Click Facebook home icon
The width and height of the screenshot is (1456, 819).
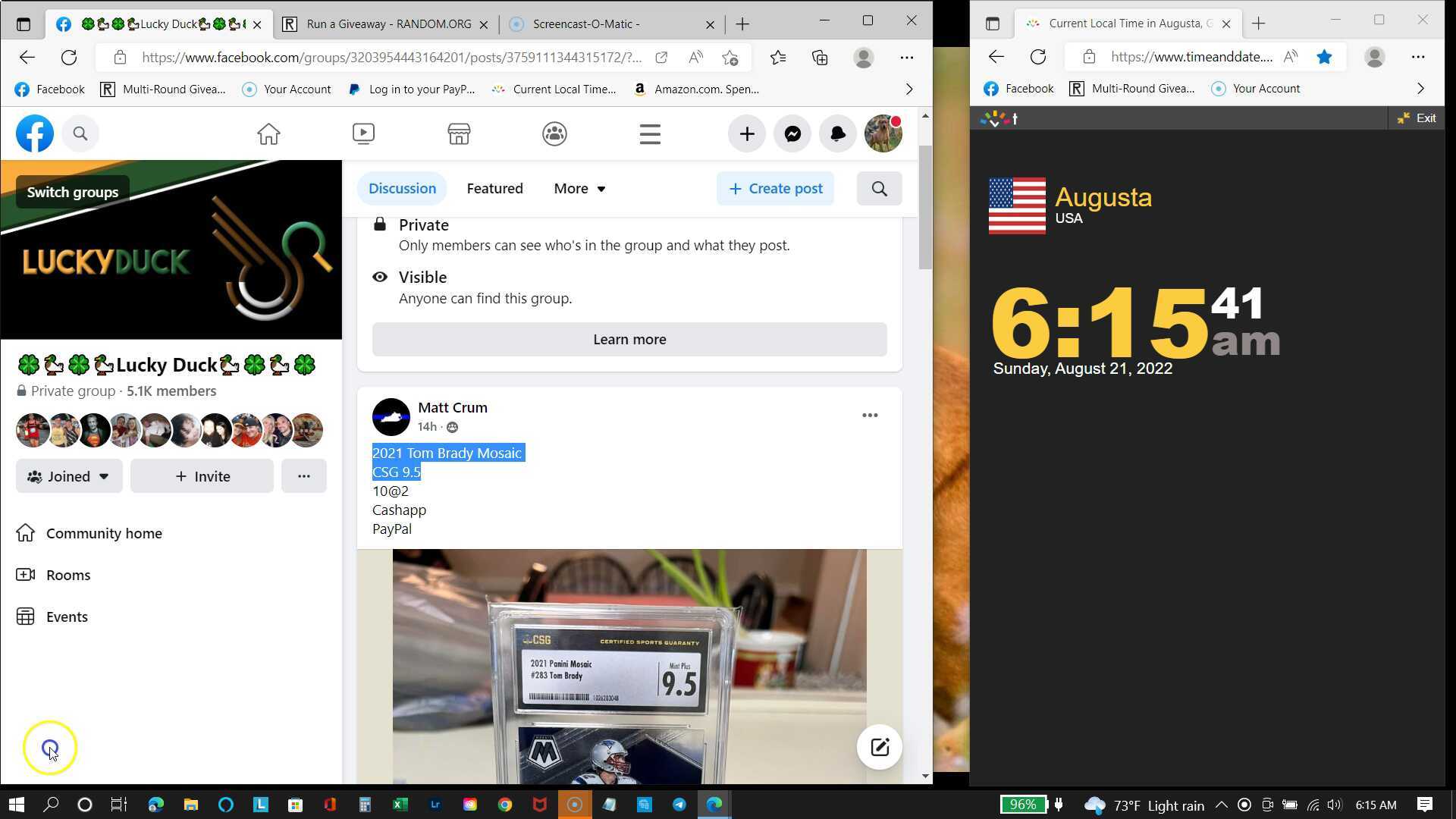pyautogui.click(x=268, y=134)
